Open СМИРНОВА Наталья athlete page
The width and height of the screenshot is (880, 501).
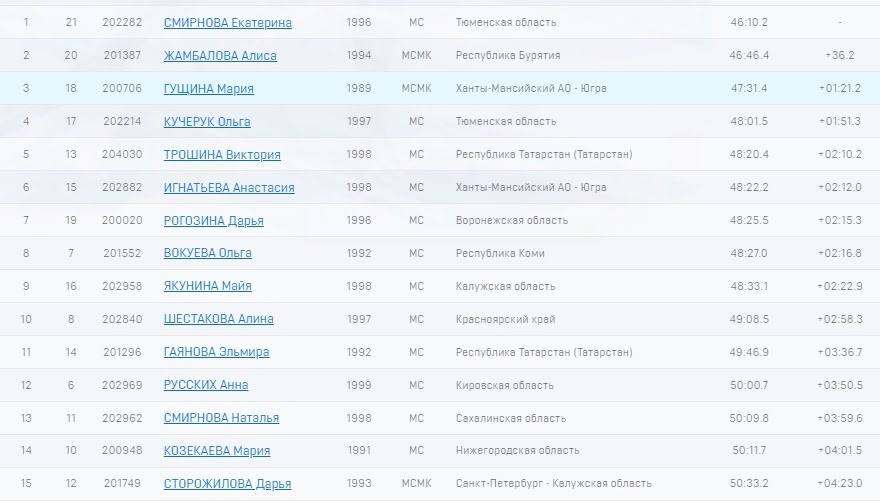[221, 418]
